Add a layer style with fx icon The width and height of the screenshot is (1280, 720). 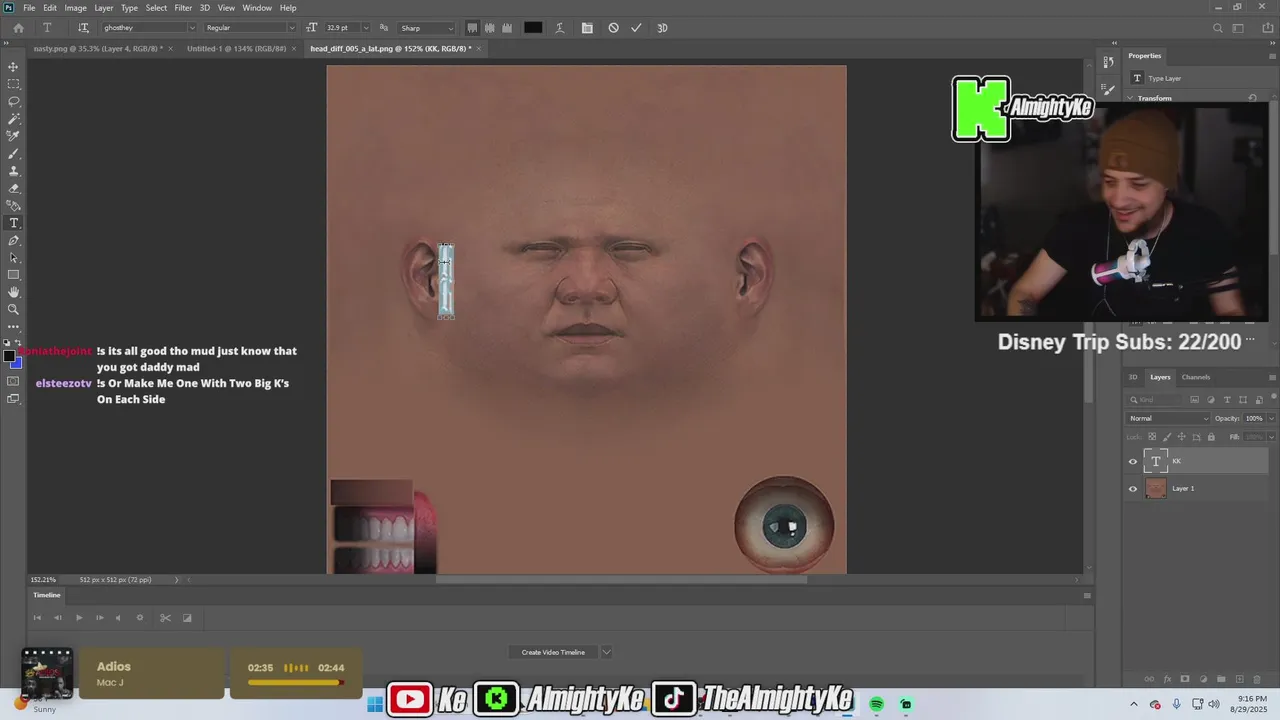coord(1166,679)
